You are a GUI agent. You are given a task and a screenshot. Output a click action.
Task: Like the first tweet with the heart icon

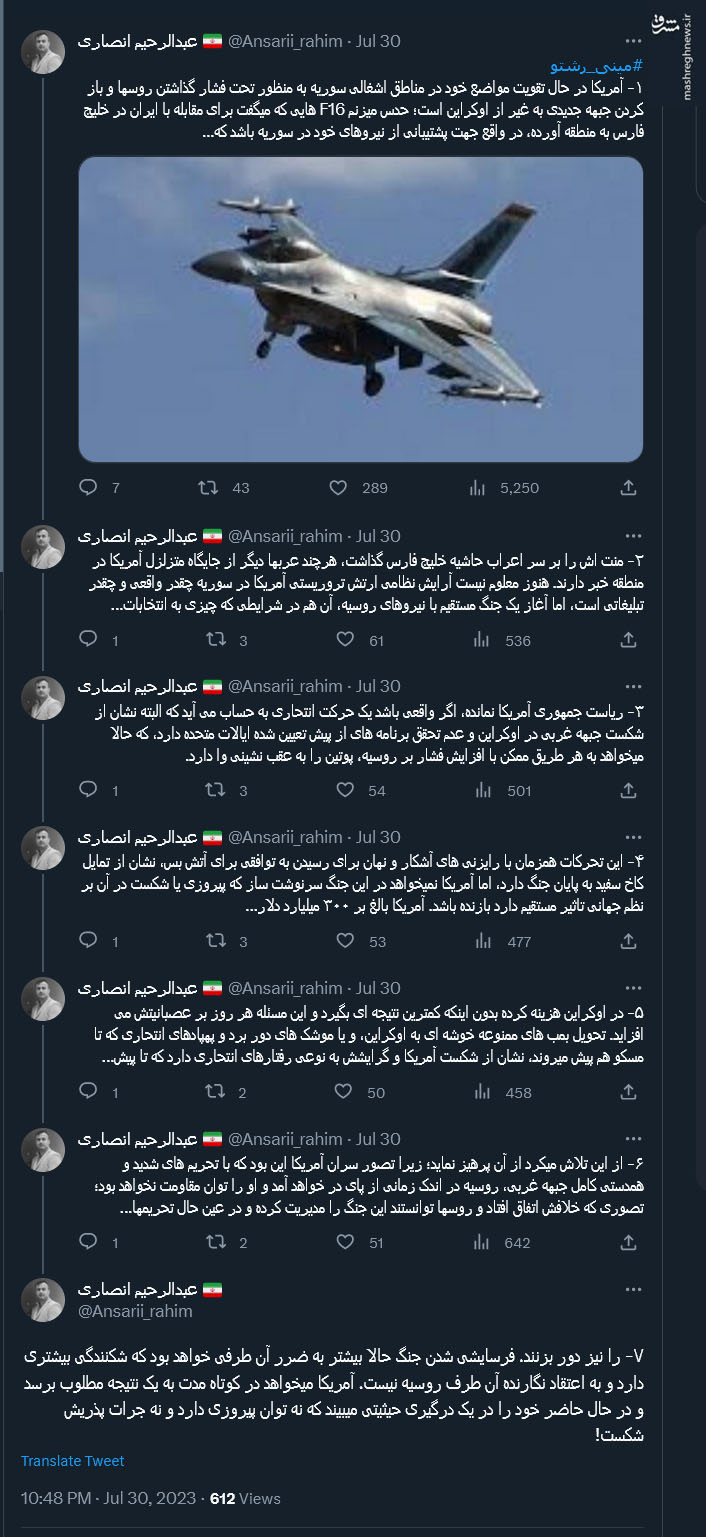pyautogui.click(x=345, y=488)
